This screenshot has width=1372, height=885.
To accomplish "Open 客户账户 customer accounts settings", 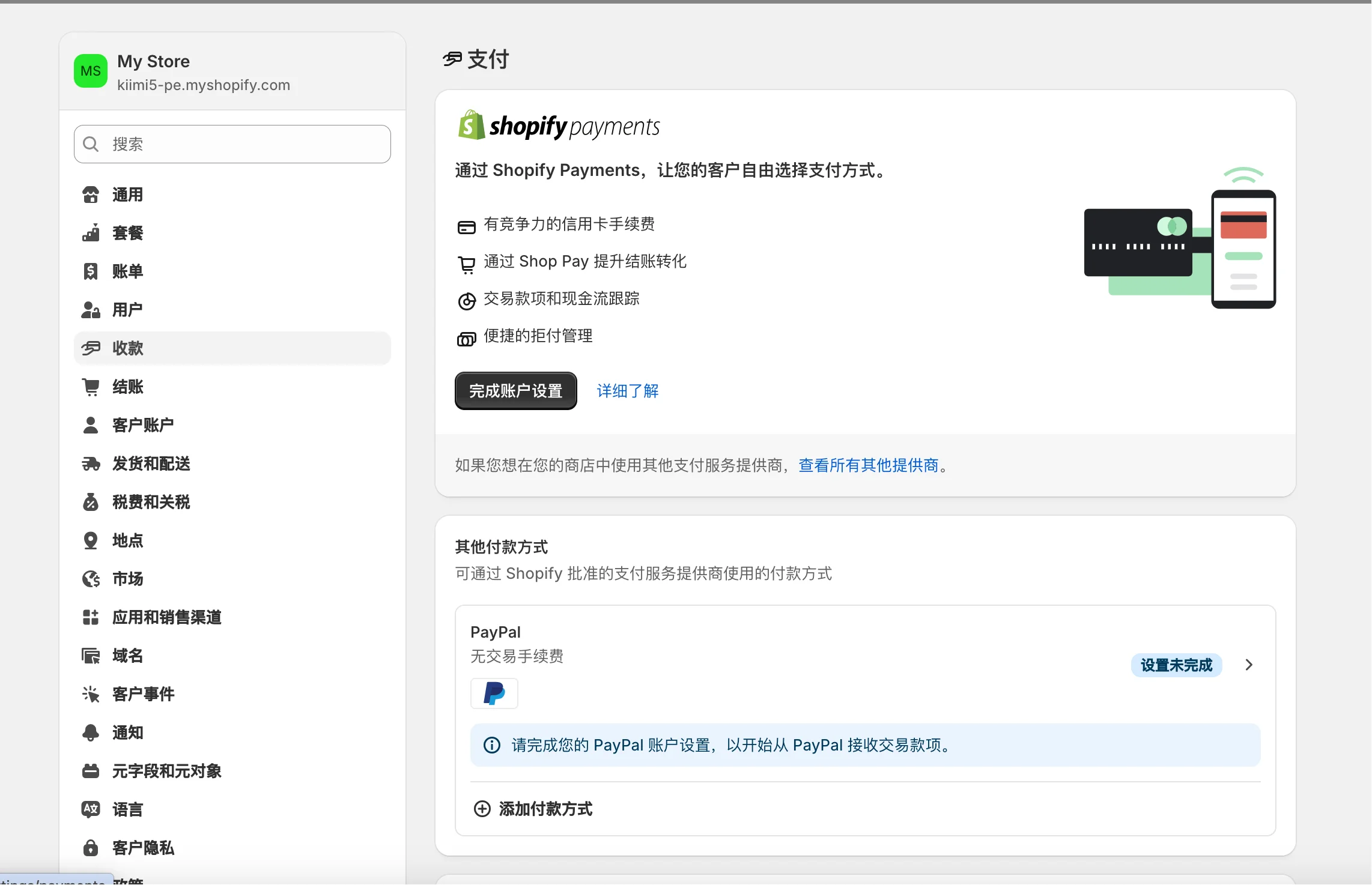I will 232,425.
